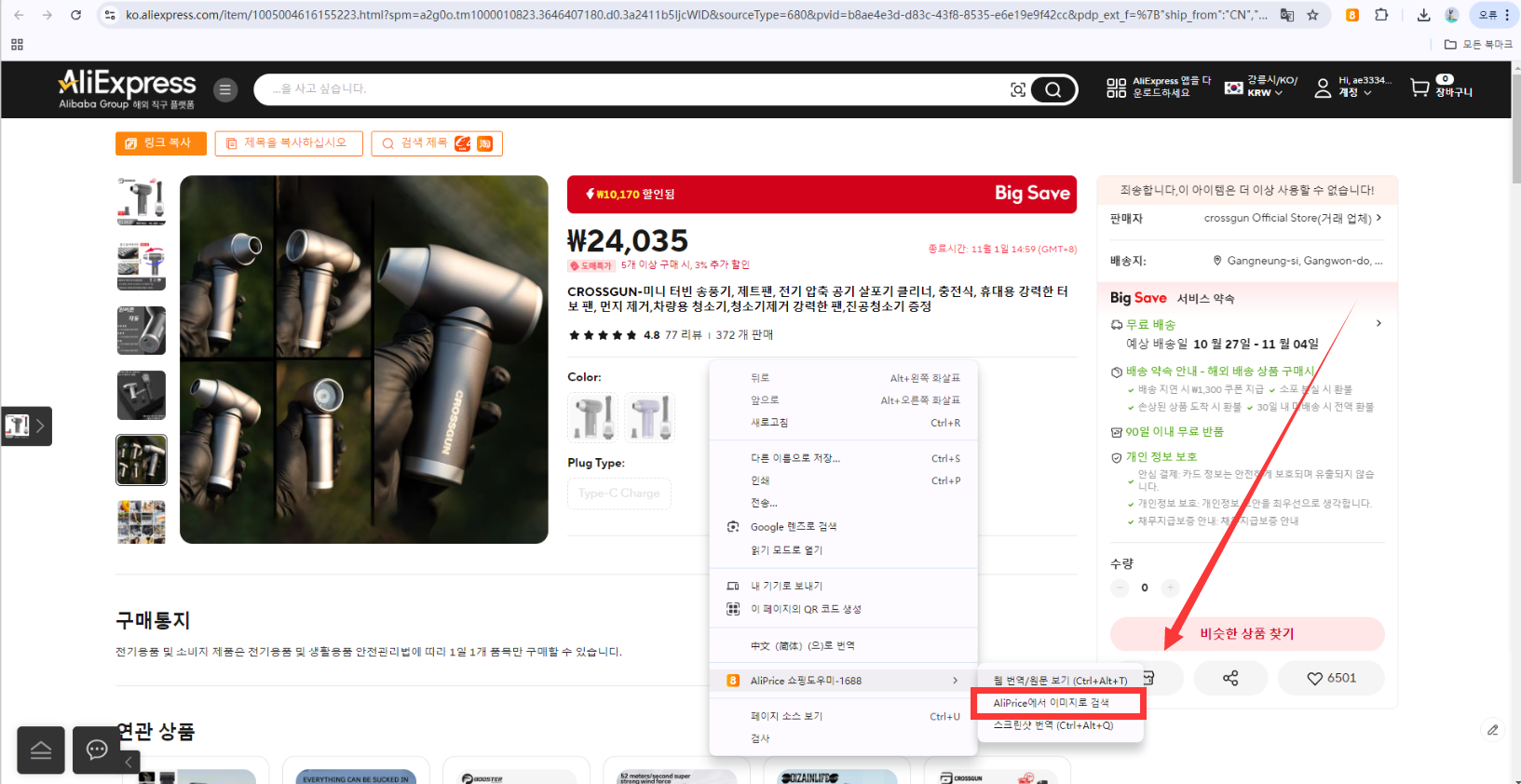1521x784 pixels.
Task: Select the fourth product thumbnail
Action: click(142, 396)
